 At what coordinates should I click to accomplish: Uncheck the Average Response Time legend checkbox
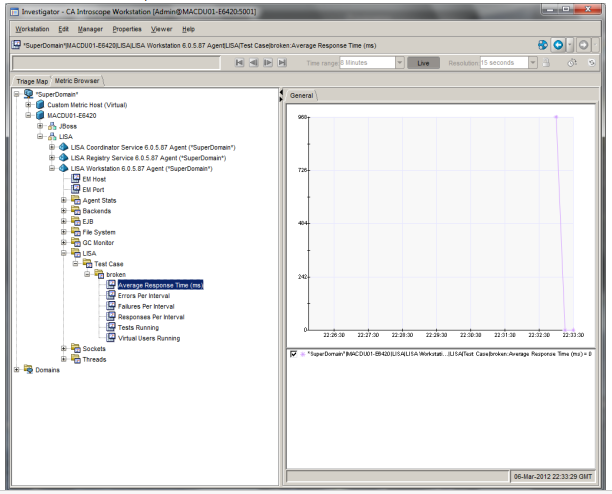tap(294, 354)
